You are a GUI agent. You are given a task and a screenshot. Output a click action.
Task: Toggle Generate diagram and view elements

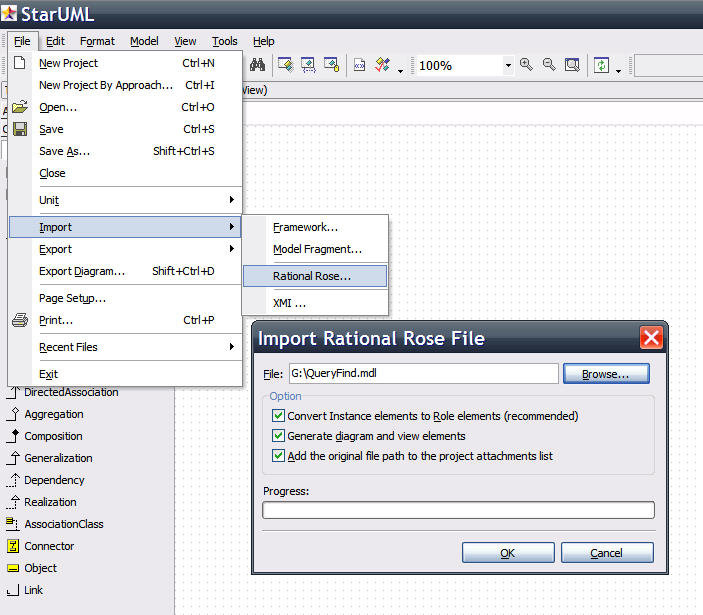click(278, 436)
